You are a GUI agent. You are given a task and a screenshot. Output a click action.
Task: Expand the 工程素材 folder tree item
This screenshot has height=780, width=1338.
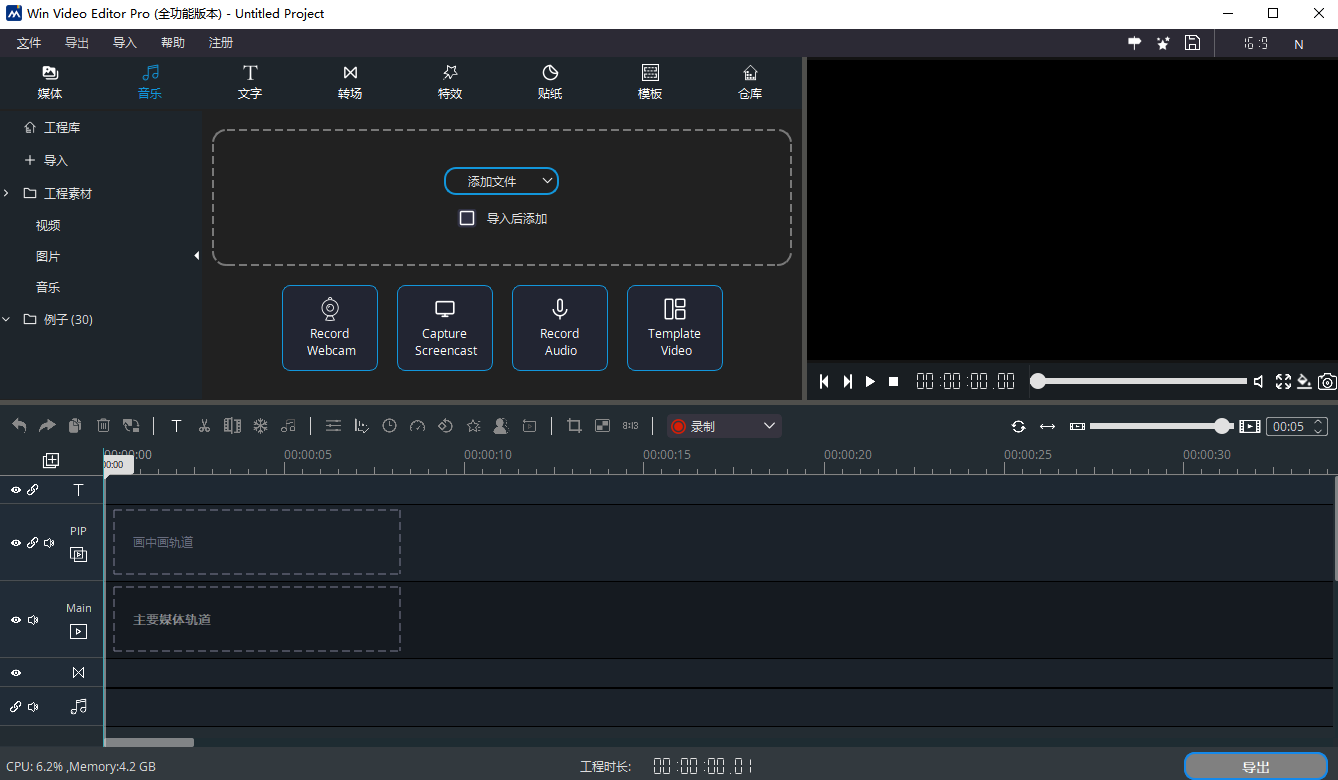8,192
